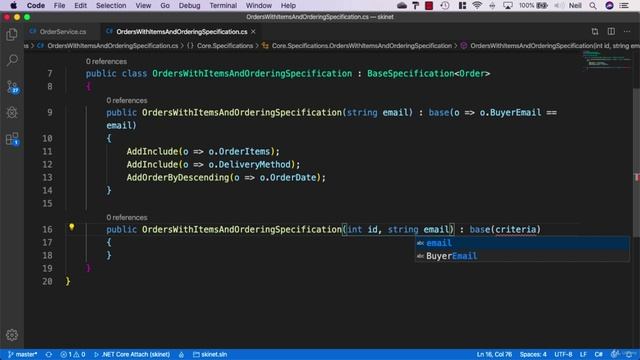Open the Debug view in activity bar
Viewport: 640px width, 360px height.
tap(12, 112)
